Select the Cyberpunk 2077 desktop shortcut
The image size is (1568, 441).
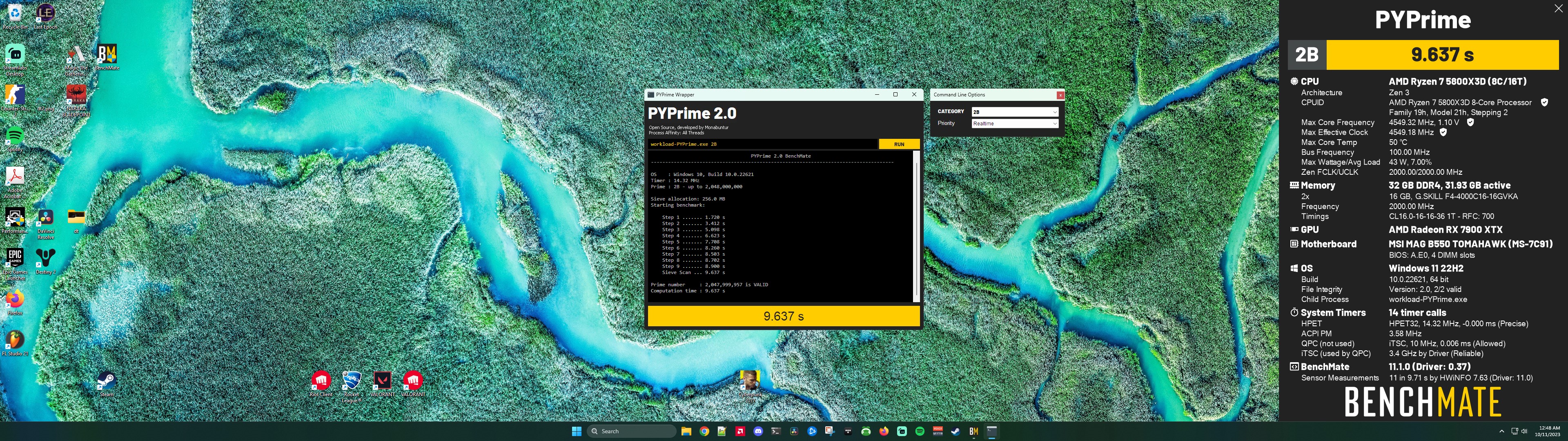[749, 387]
